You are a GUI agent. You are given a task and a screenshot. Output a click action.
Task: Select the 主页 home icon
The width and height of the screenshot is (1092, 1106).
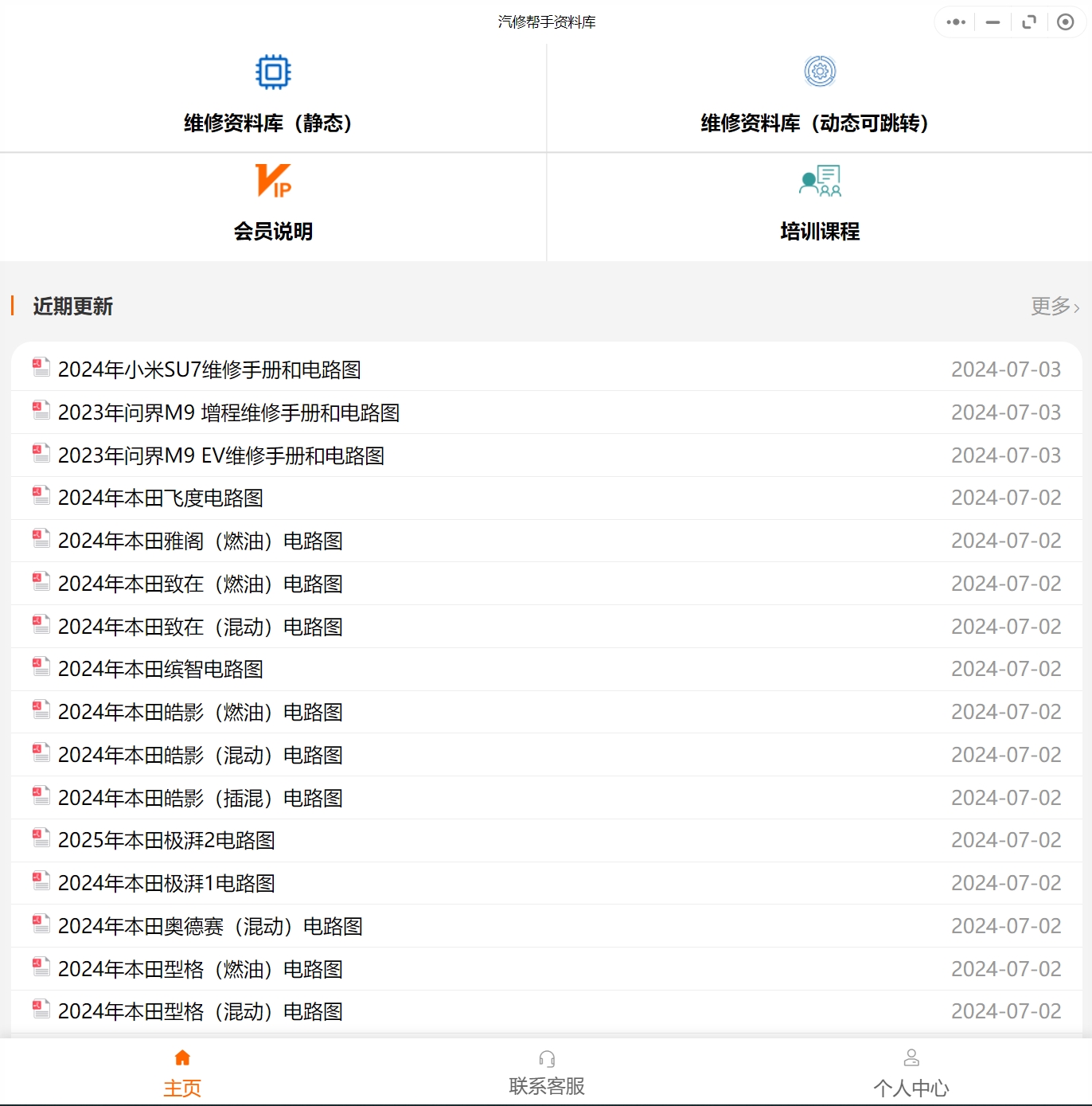click(182, 1056)
